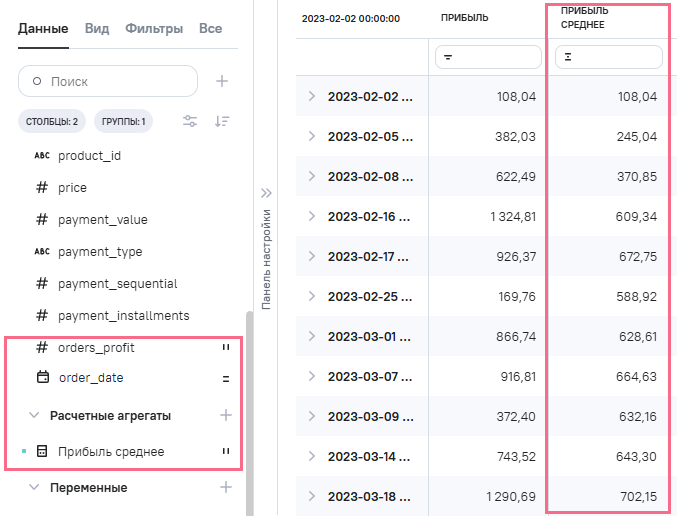Click the sort order icon
This screenshot has height=516, width=677.
click(x=222, y=122)
